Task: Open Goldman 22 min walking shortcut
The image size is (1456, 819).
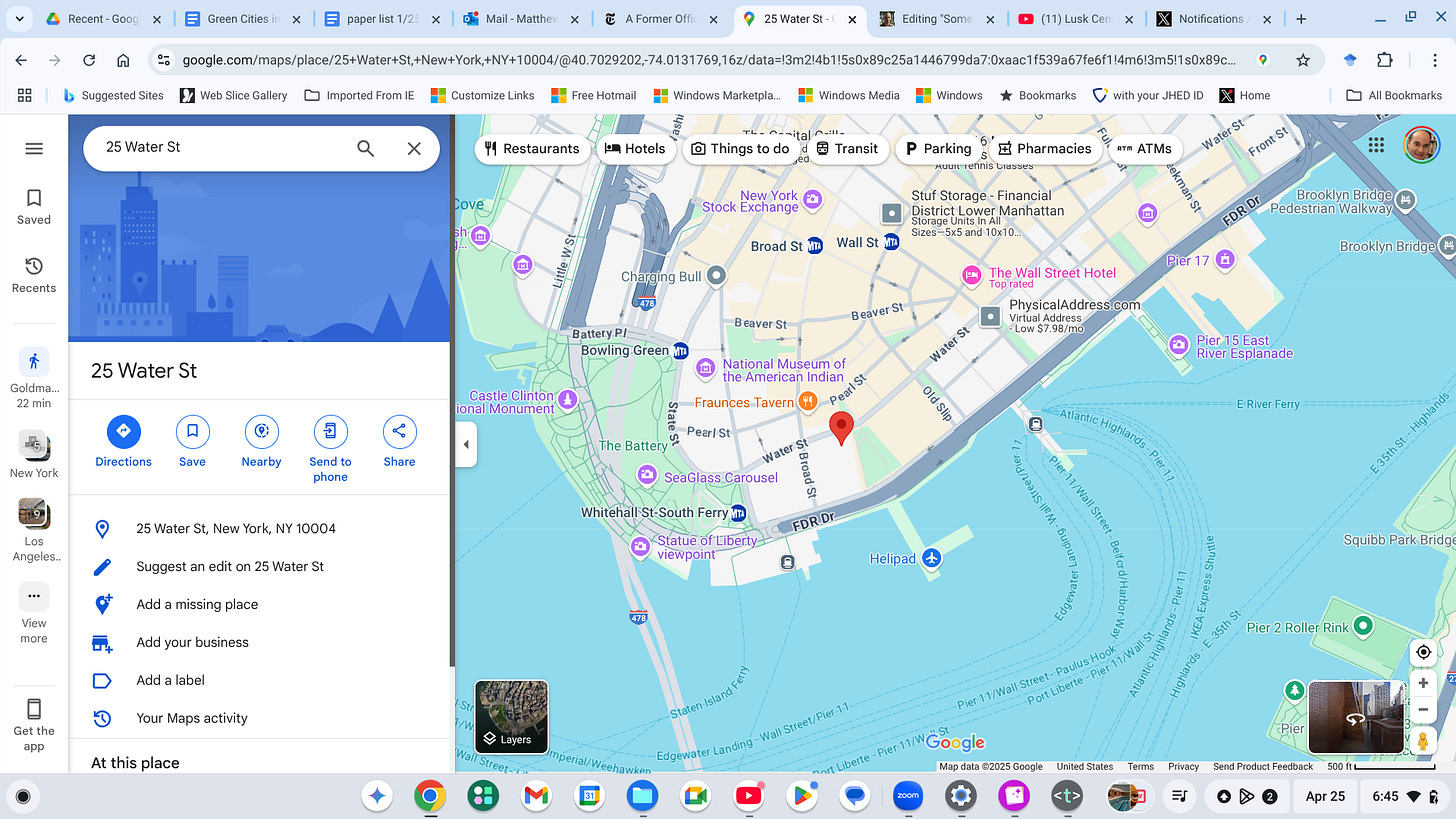Action: pyautogui.click(x=34, y=379)
